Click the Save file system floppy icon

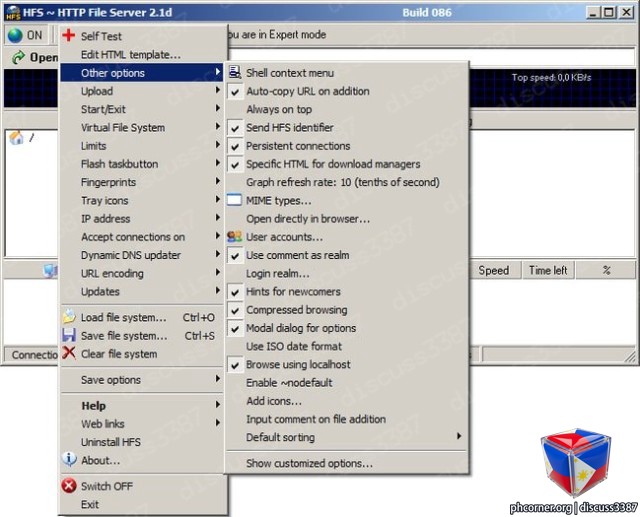pyautogui.click(x=69, y=335)
